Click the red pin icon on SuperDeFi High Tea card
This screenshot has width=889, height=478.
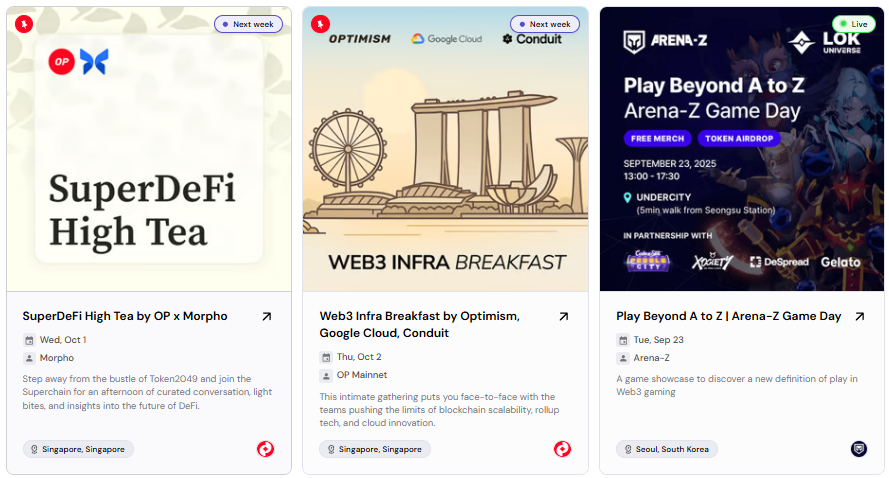24,24
